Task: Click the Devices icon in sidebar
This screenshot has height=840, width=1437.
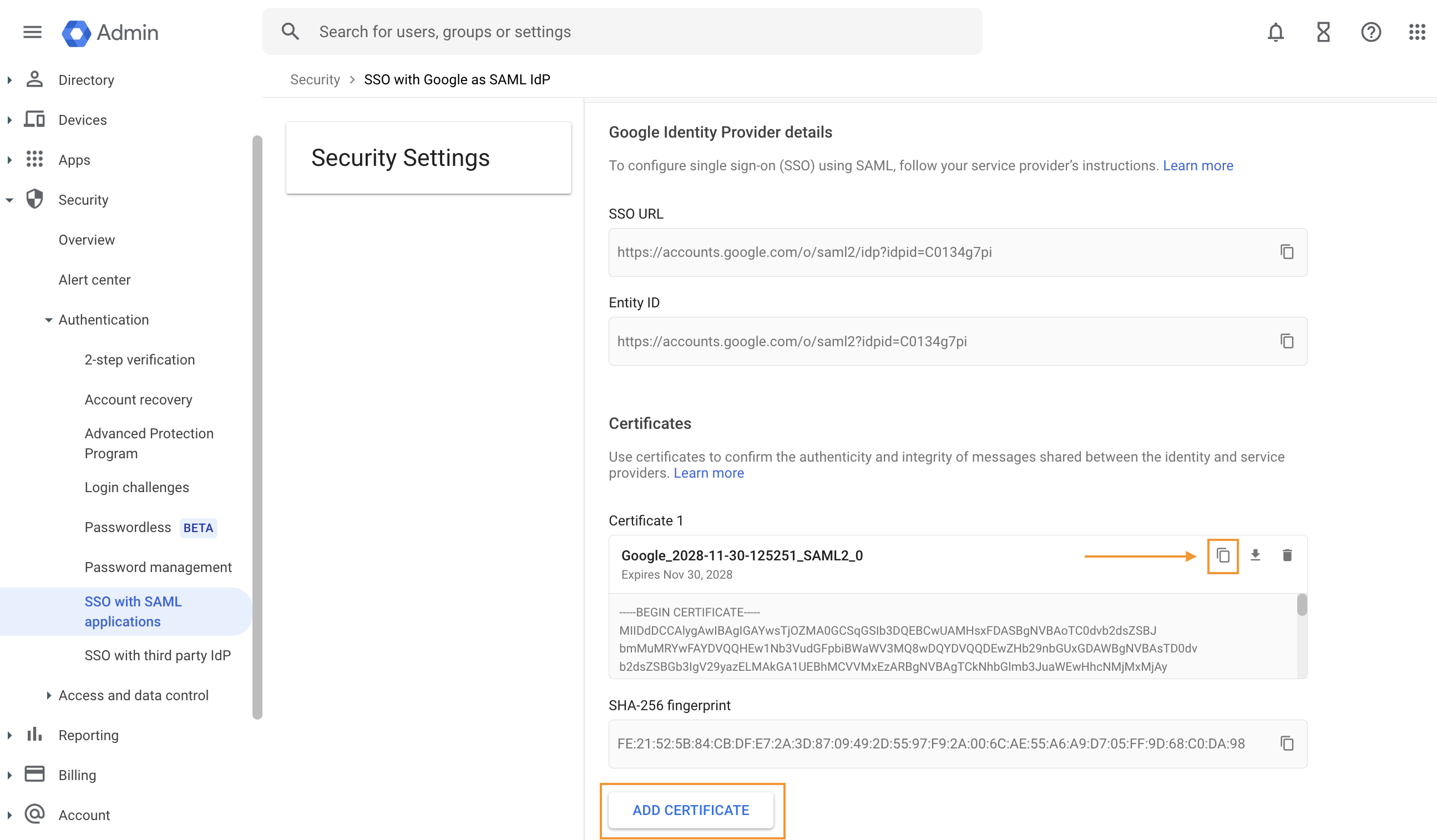Action: pos(35,119)
